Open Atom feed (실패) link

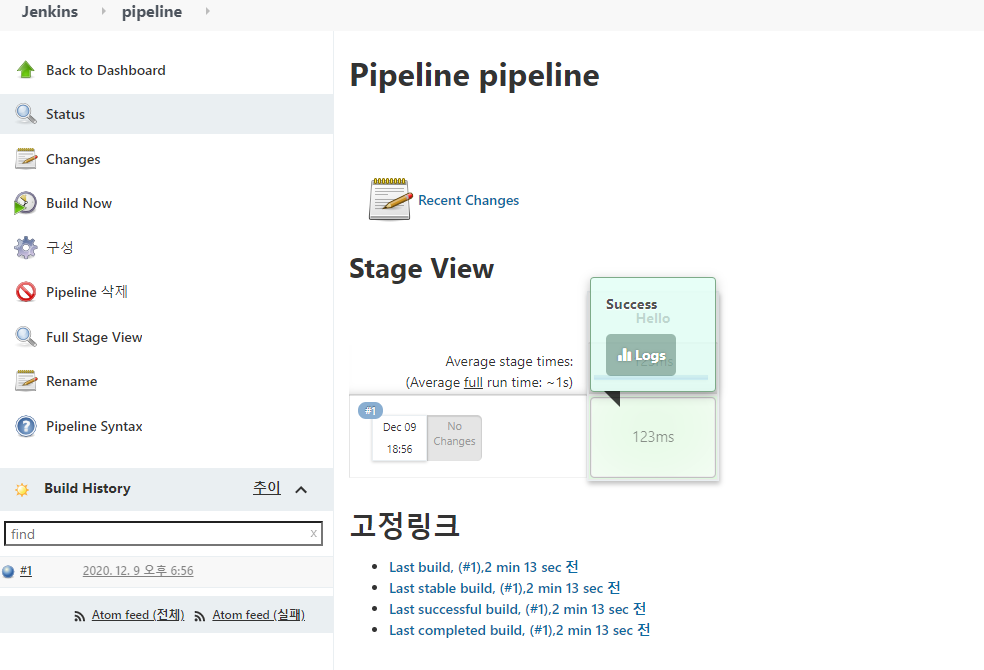tap(259, 615)
